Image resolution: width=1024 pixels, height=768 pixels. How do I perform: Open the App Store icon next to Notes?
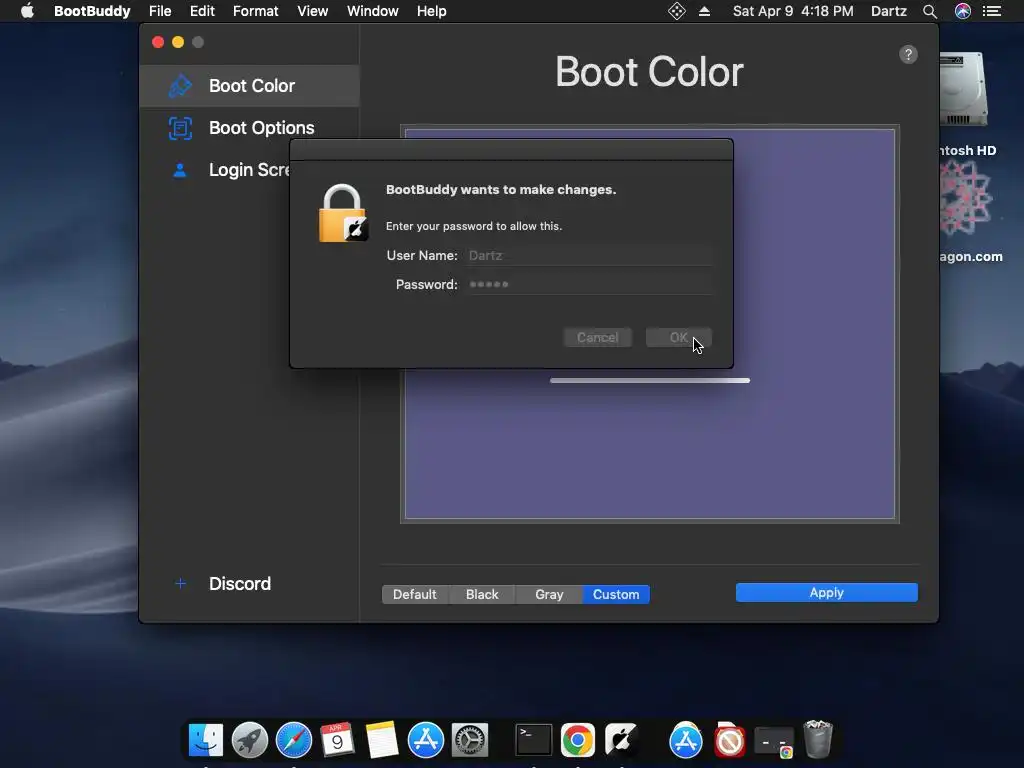[426, 740]
